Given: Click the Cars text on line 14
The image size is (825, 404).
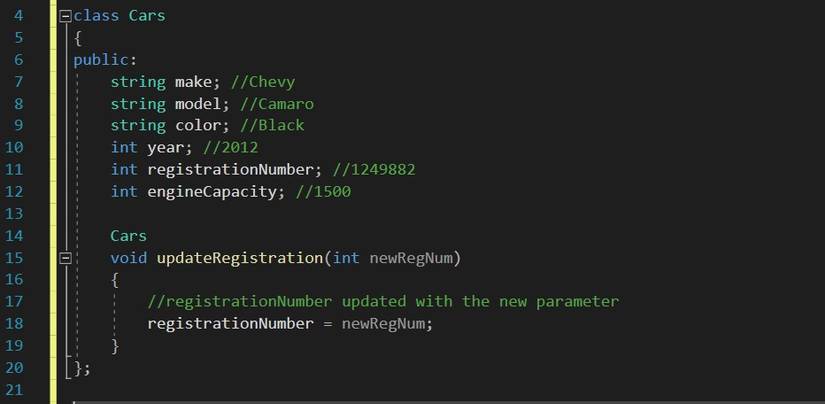Looking at the screenshot, I should pos(128,236).
